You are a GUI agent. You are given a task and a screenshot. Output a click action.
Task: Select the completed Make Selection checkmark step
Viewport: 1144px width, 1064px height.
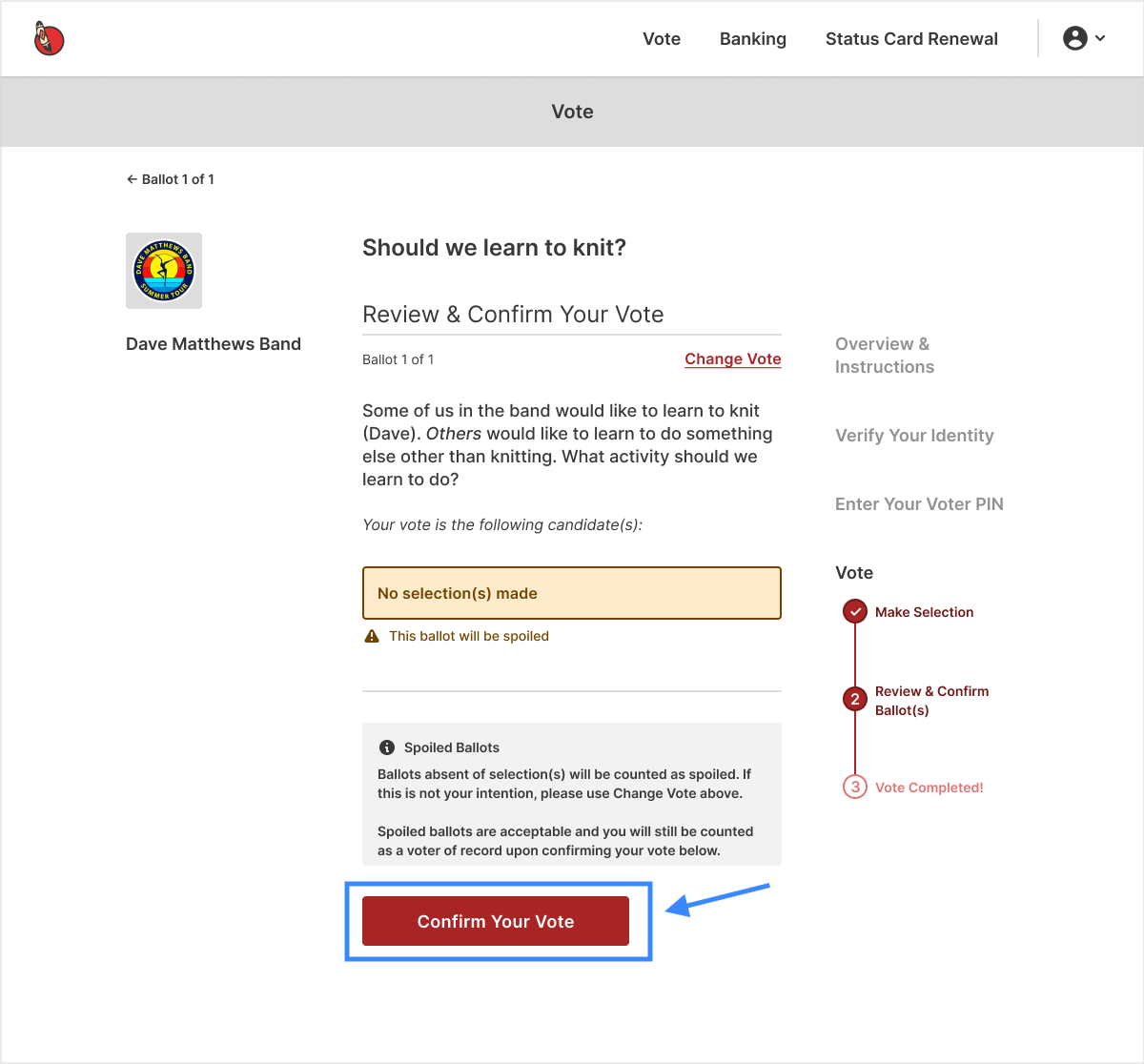(x=855, y=611)
